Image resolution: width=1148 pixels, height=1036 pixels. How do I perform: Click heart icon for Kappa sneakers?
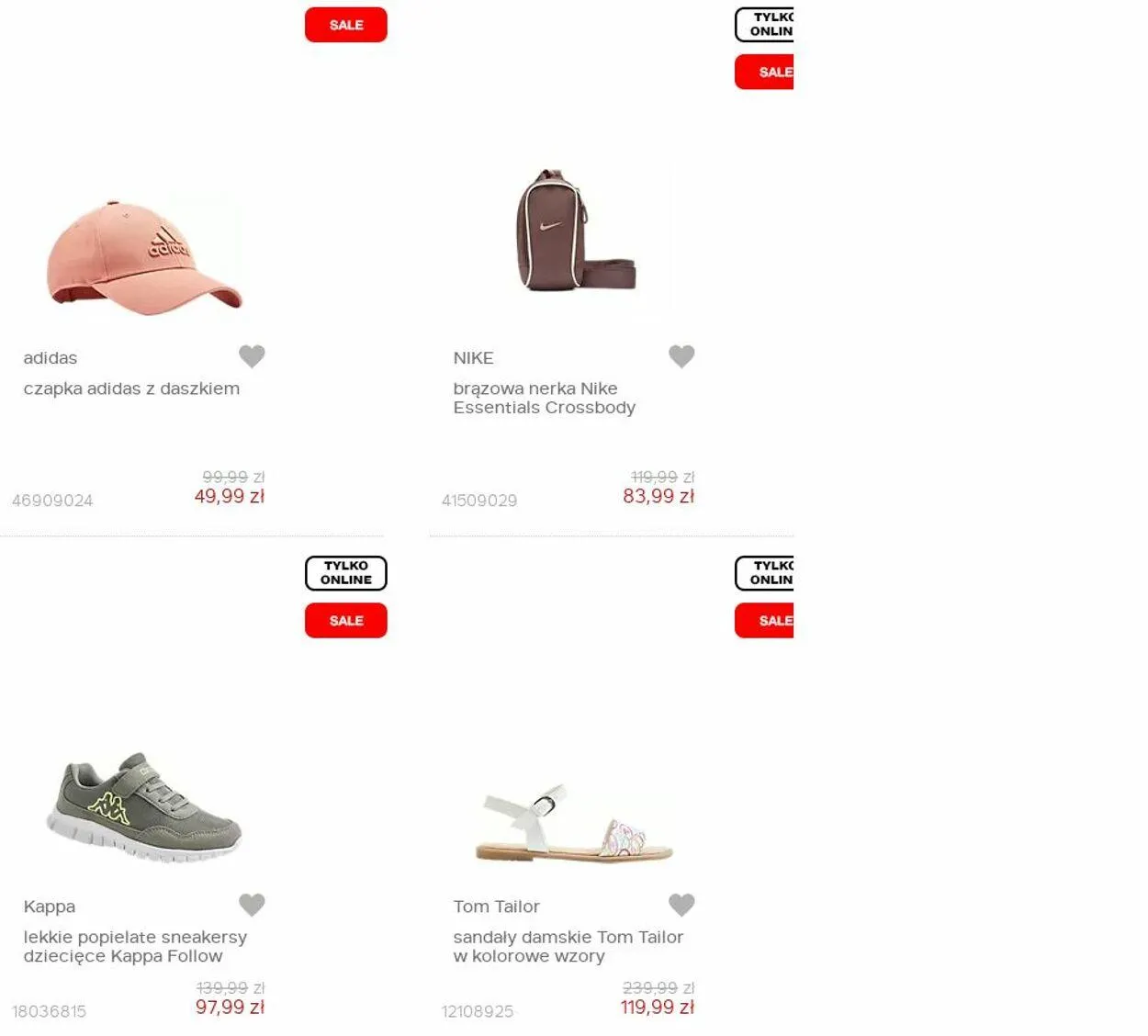(x=252, y=904)
